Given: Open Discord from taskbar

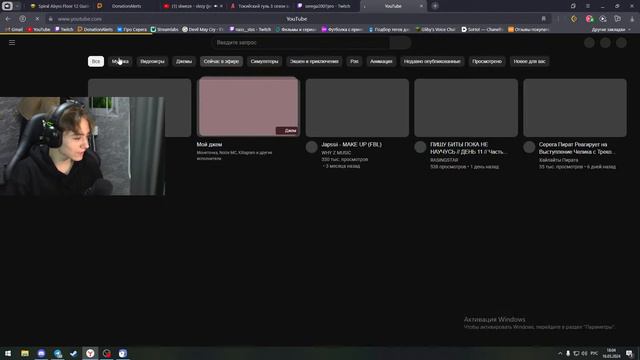Looking at the screenshot, I should tap(41, 353).
